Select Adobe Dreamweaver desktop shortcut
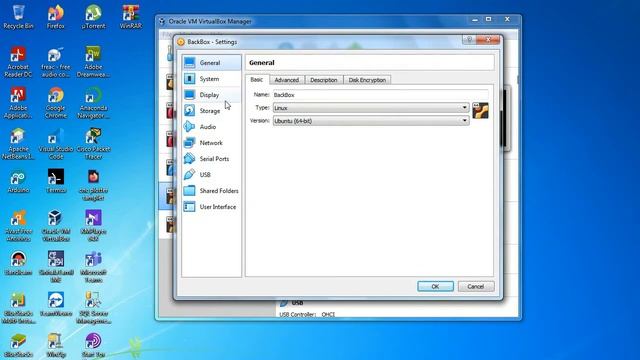Image resolution: width=640 pixels, height=360 pixels. pyautogui.click(x=93, y=62)
